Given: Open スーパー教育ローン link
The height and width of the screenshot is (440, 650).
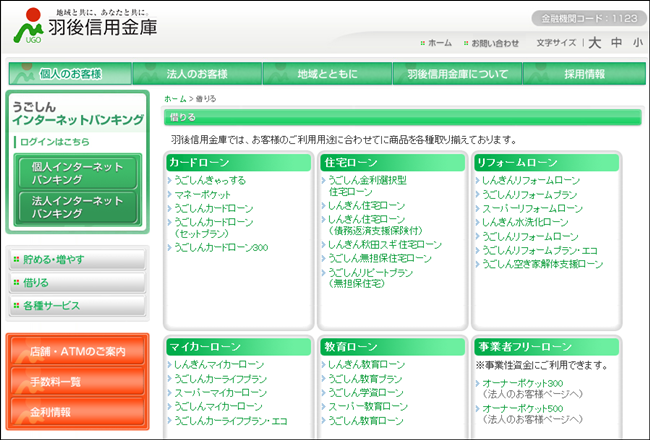Looking at the screenshot, I should (x=368, y=406).
